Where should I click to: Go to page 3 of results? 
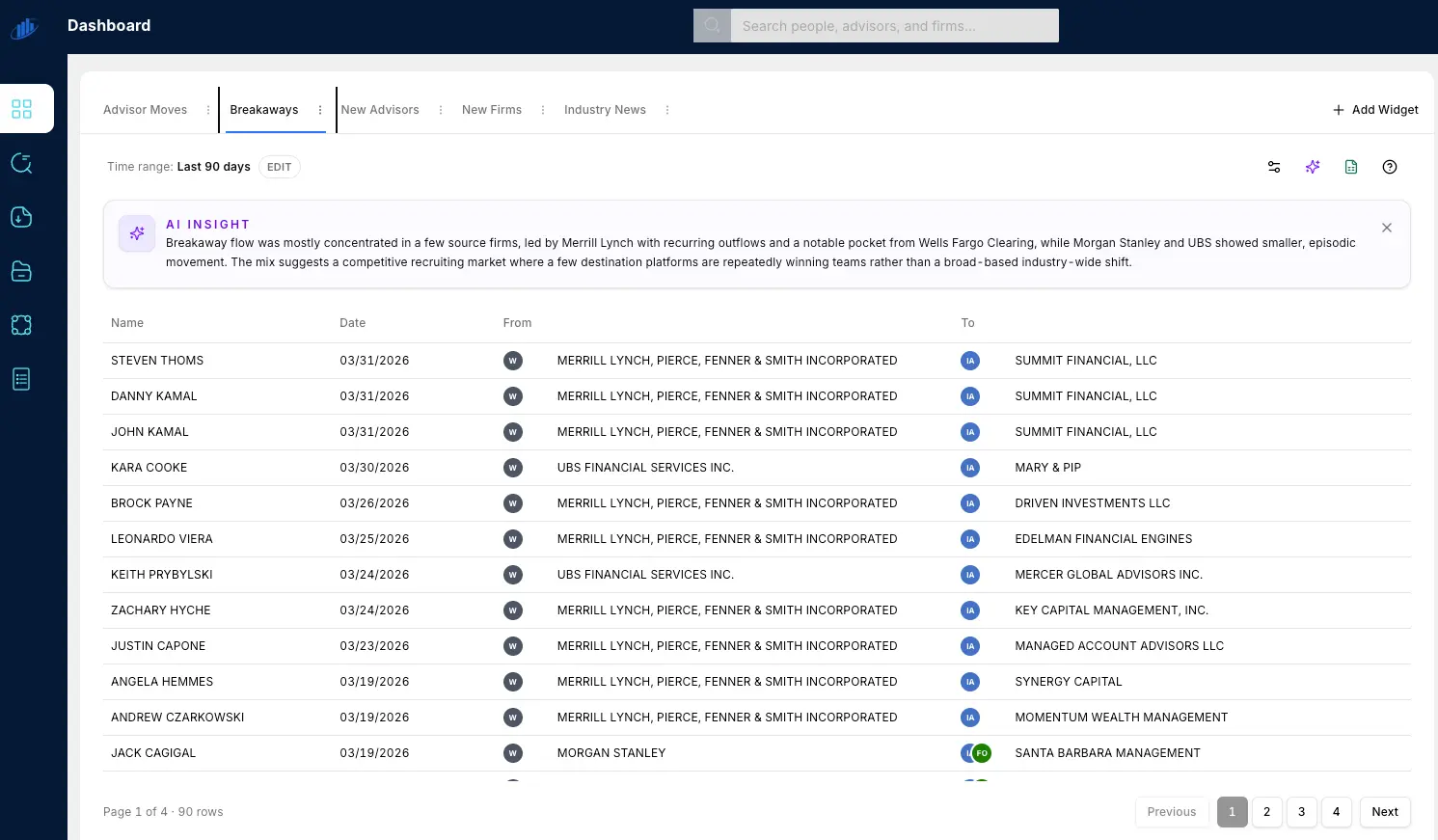pyautogui.click(x=1302, y=812)
